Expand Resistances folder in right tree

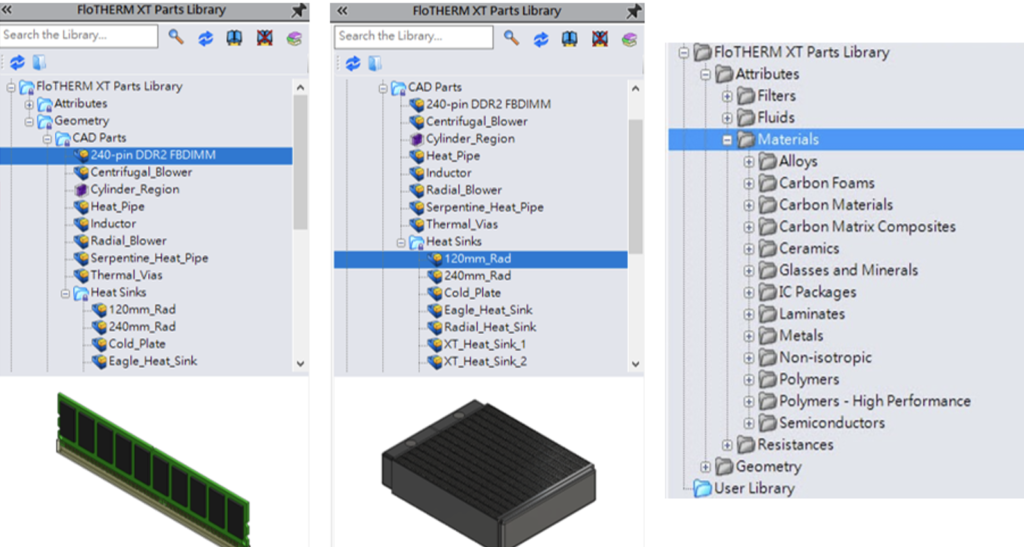tap(727, 445)
